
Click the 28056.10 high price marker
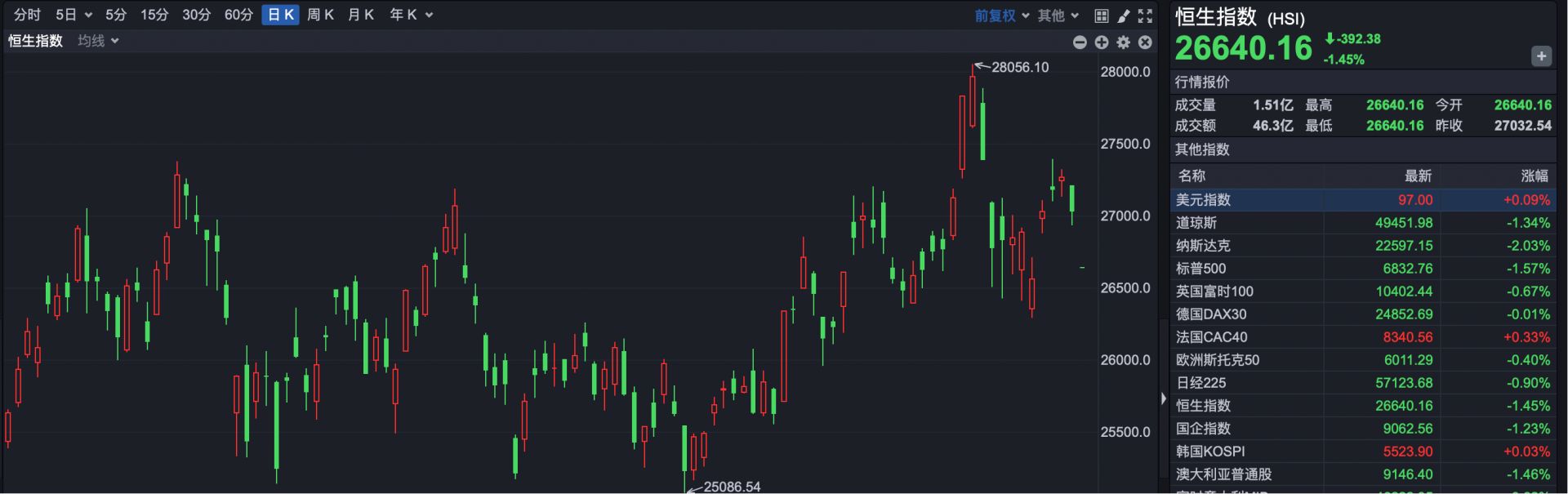pos(1020,68)
